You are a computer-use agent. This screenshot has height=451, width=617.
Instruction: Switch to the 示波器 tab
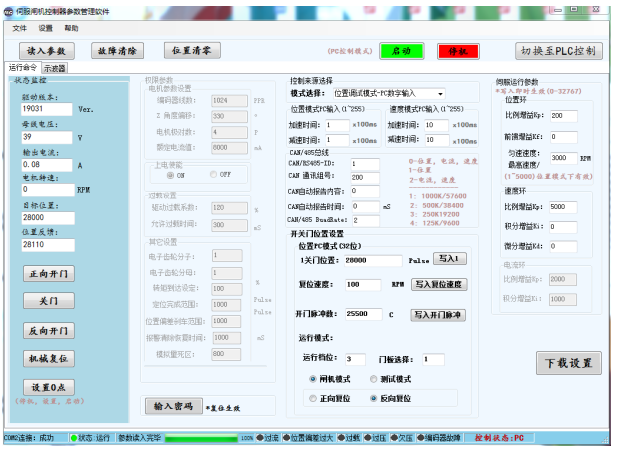[x=55, y=68]
